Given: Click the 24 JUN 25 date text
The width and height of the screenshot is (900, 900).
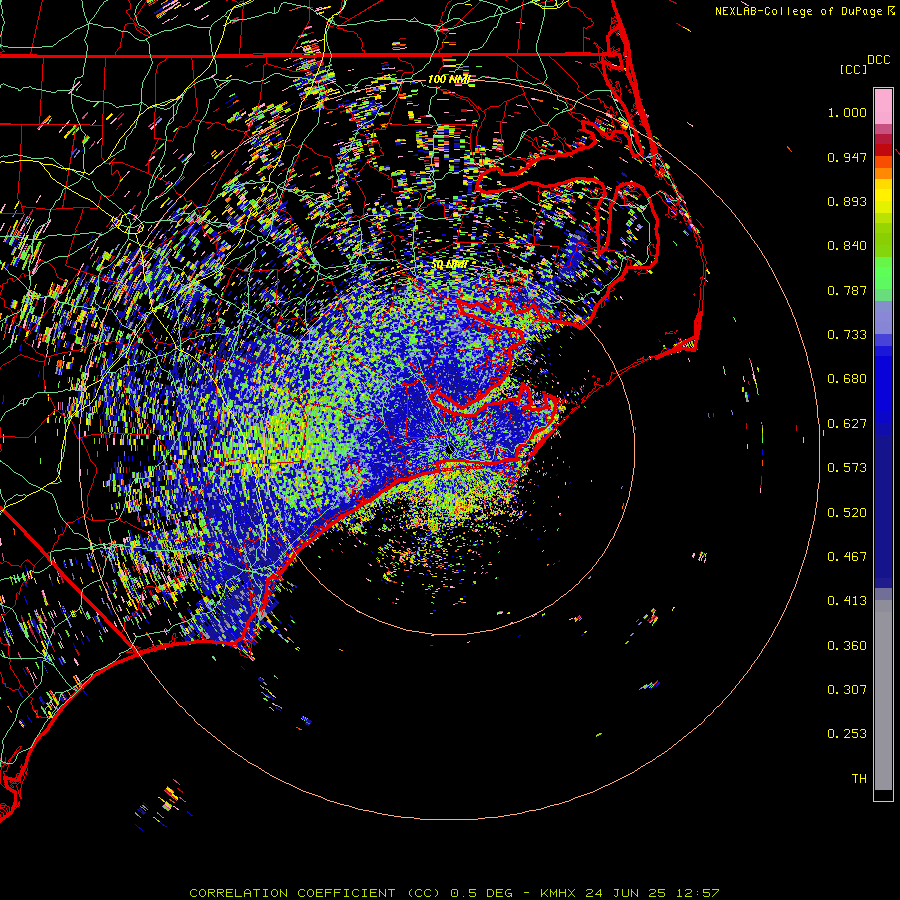Looking at the screenshot, I should 626,893.
